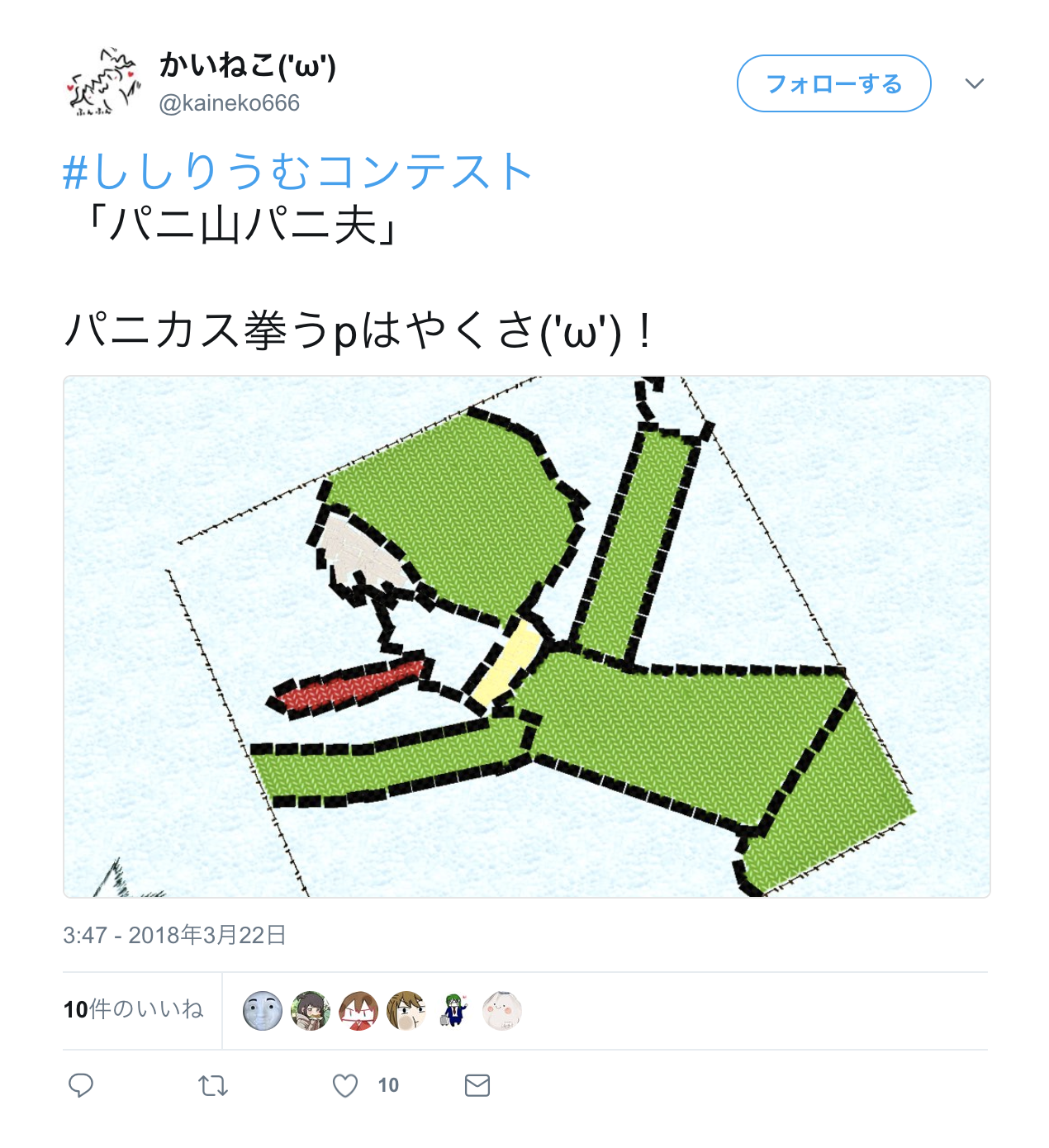Click the 3:47 - 2018年3月22日 timestamp

(174, 935)
